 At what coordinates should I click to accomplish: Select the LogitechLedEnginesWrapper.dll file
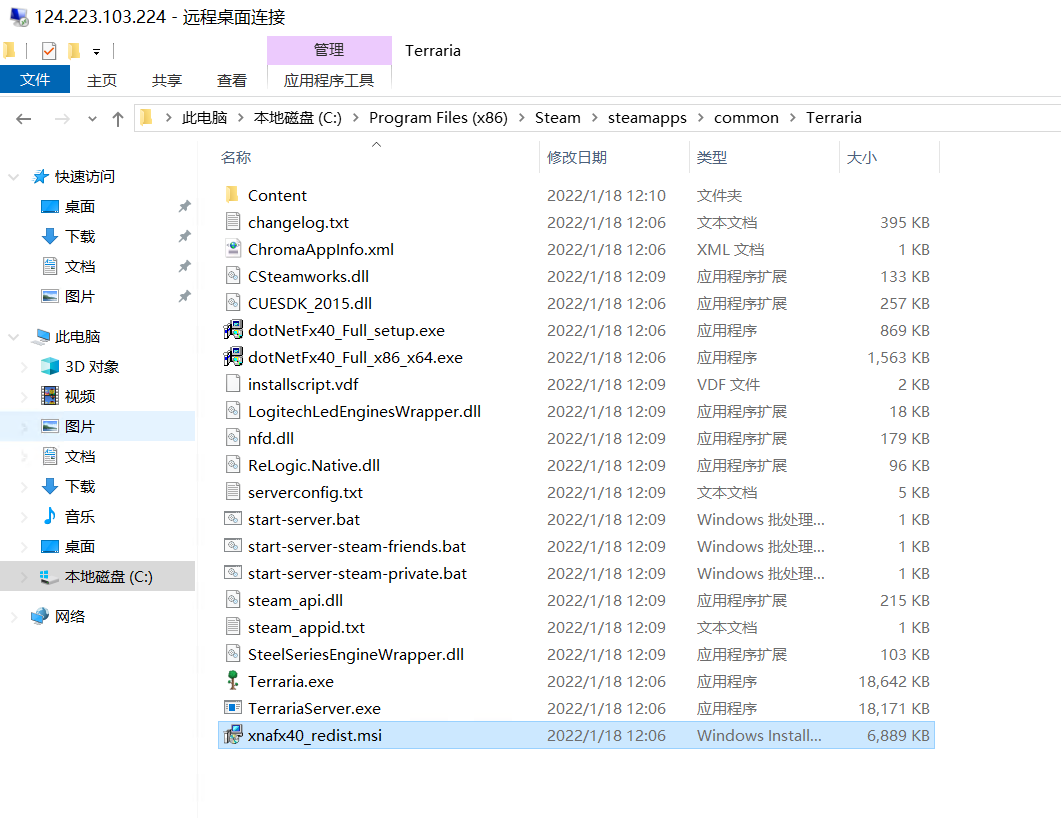[x=576, y=411]
